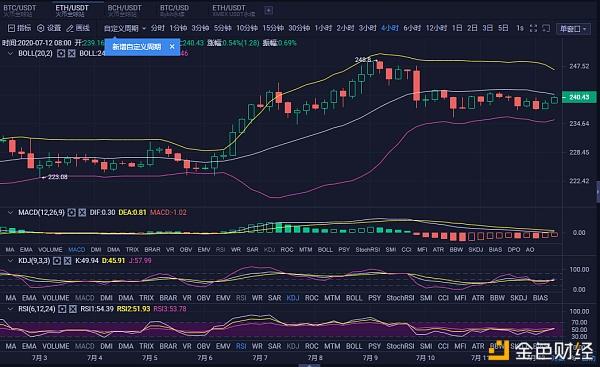Viewport: 600px width, 367px height.
Task: Choose AO in row under MACD panel
Action: click(530, 250)
